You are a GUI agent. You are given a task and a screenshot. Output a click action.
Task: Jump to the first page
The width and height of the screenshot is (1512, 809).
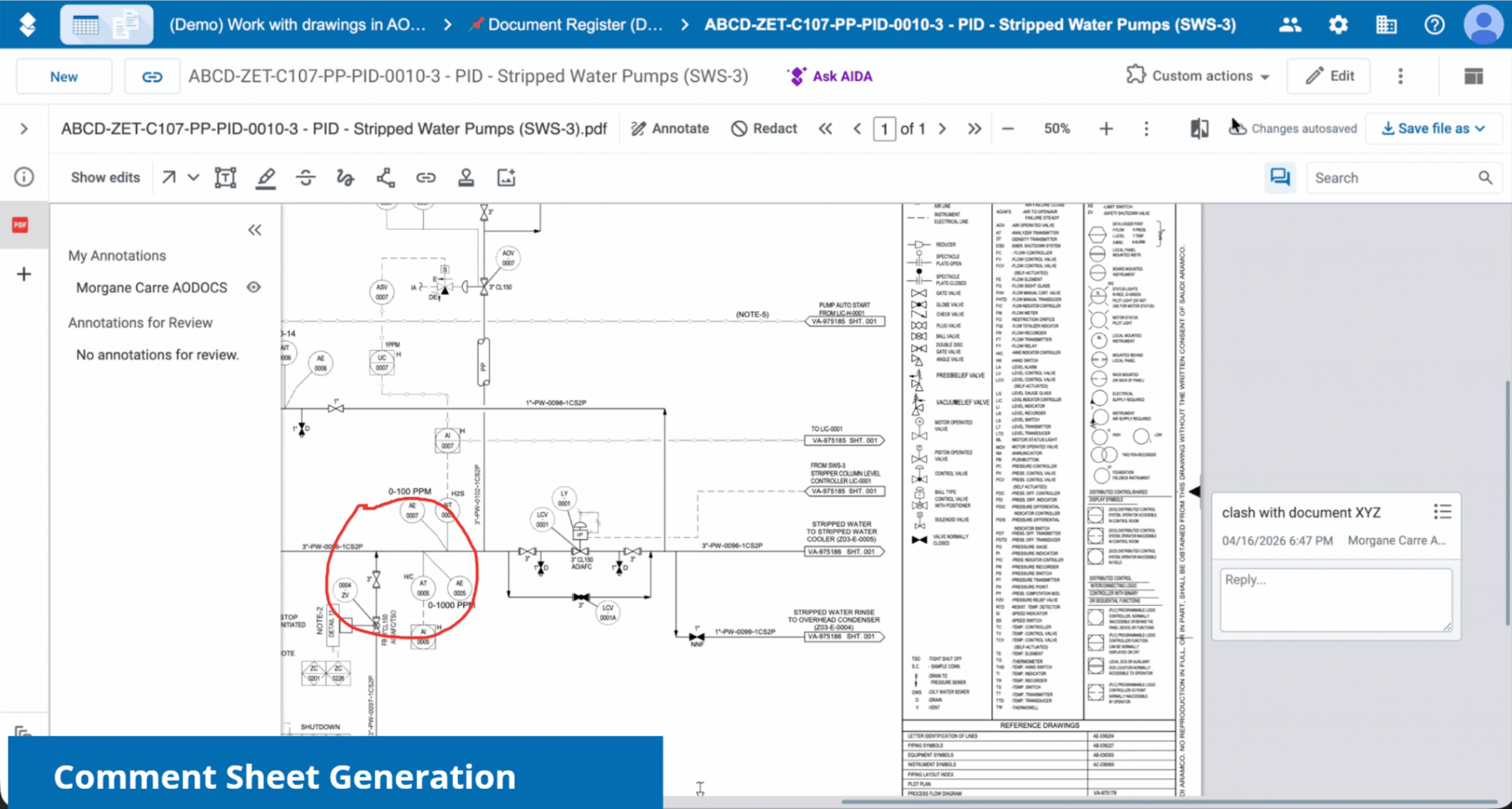[826, 129]
